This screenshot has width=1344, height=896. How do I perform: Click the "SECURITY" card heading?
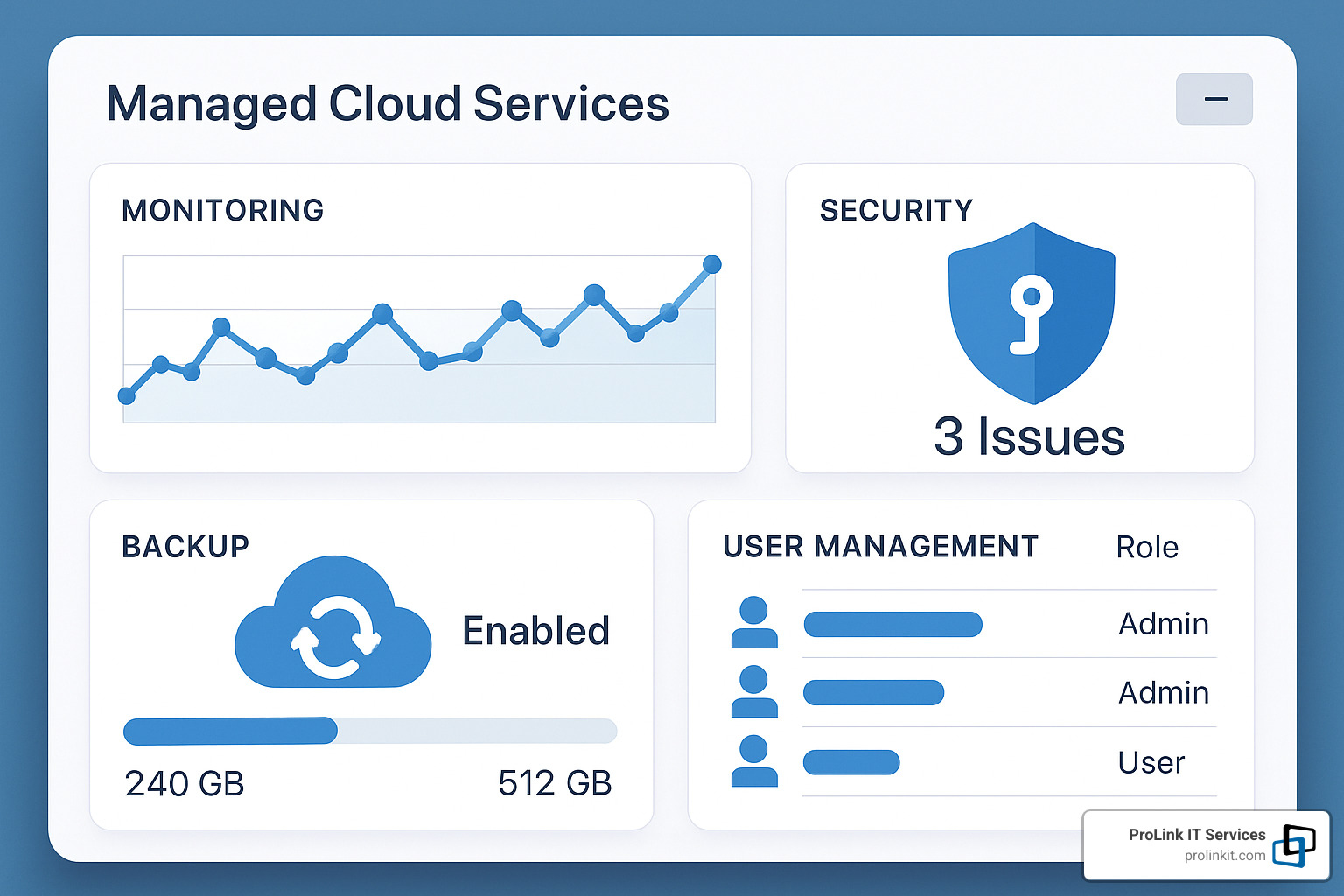point(896,211)
